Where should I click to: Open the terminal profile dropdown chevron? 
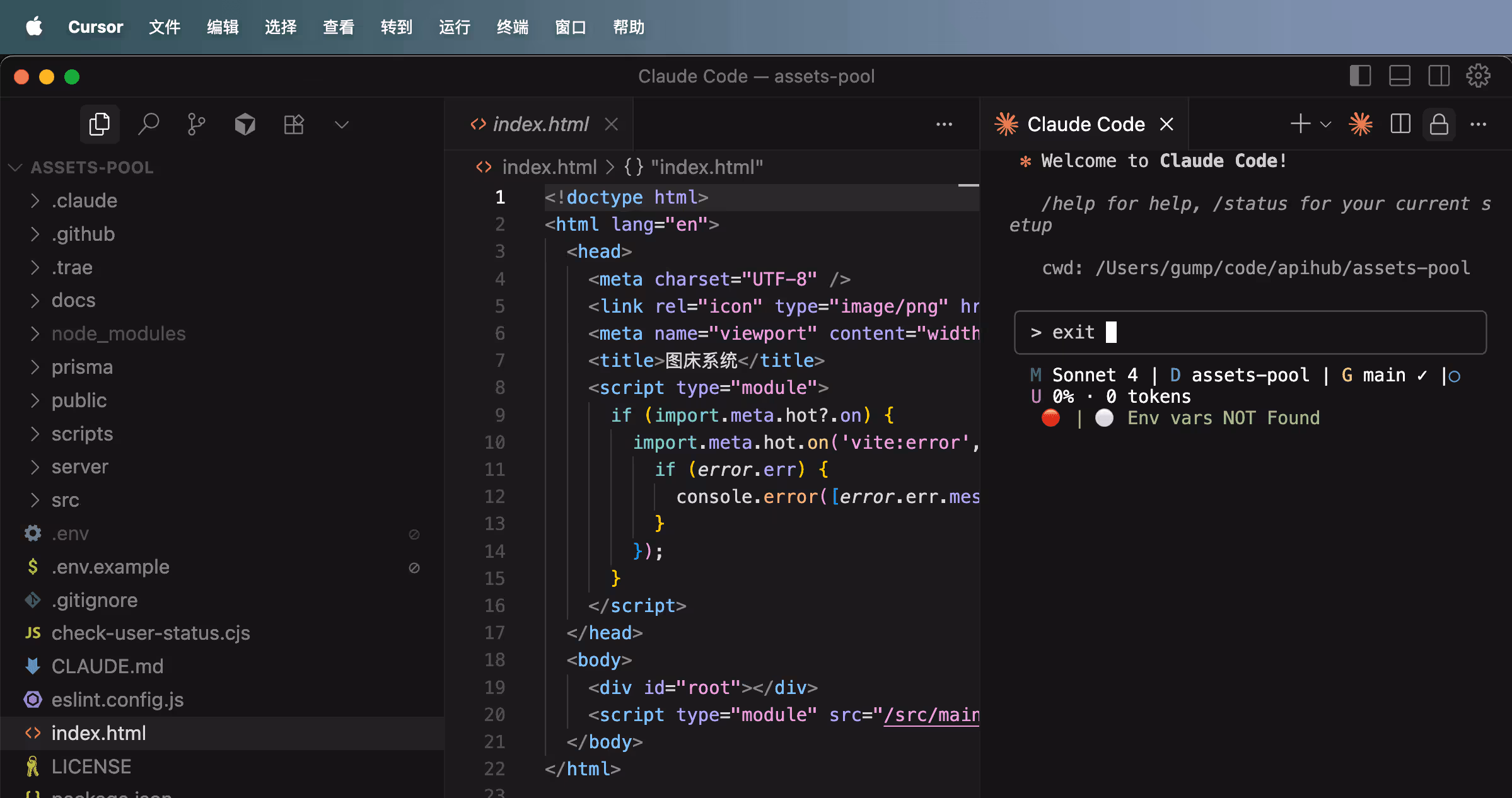point(1325,124)
